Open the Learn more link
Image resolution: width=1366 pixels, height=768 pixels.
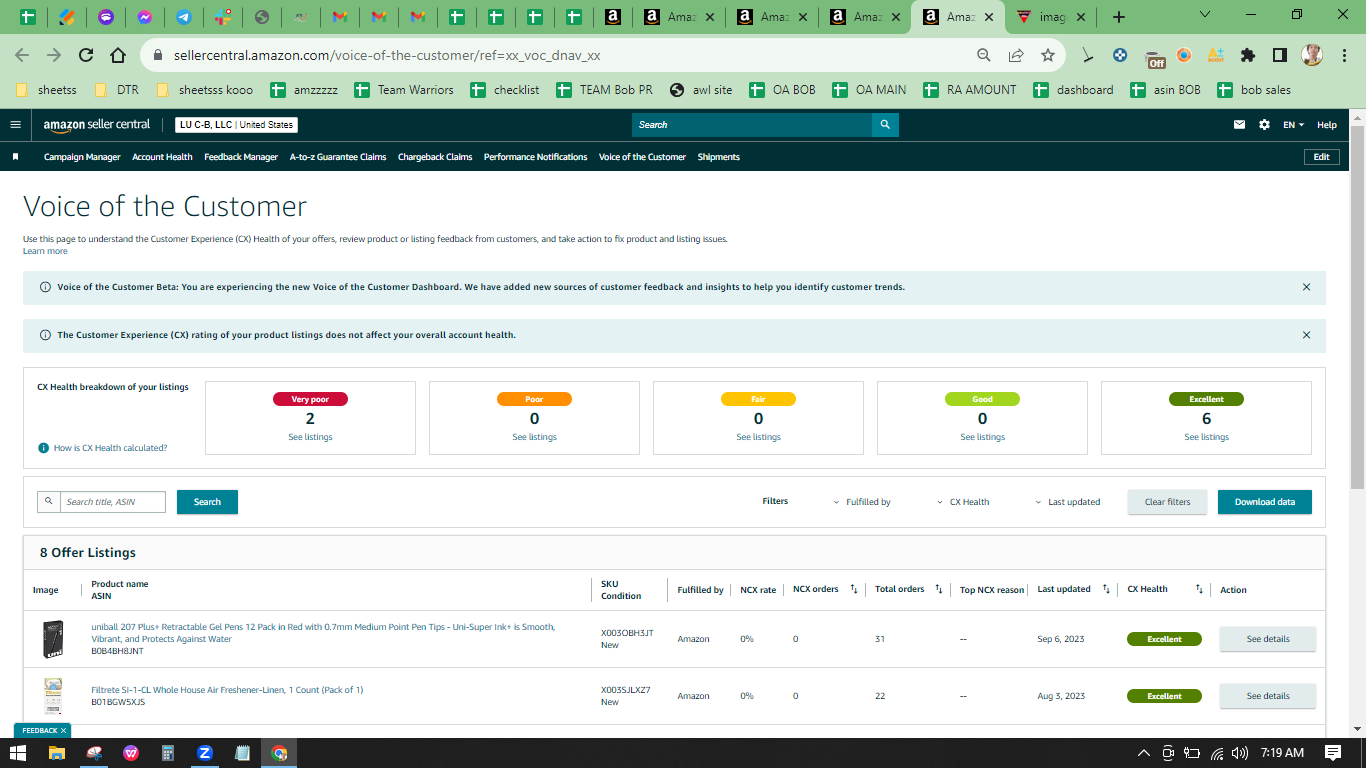[45, 251]
